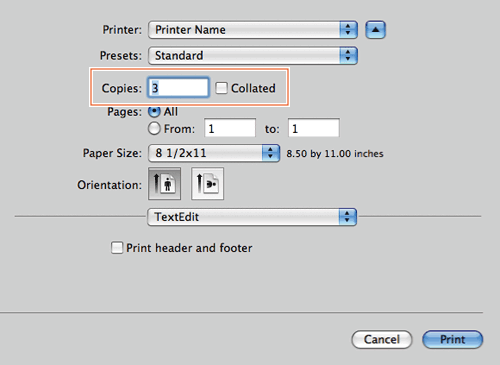Enable the Collated checkbox
This screenshot has height=365, width=500.
click(x=221, y=88)
